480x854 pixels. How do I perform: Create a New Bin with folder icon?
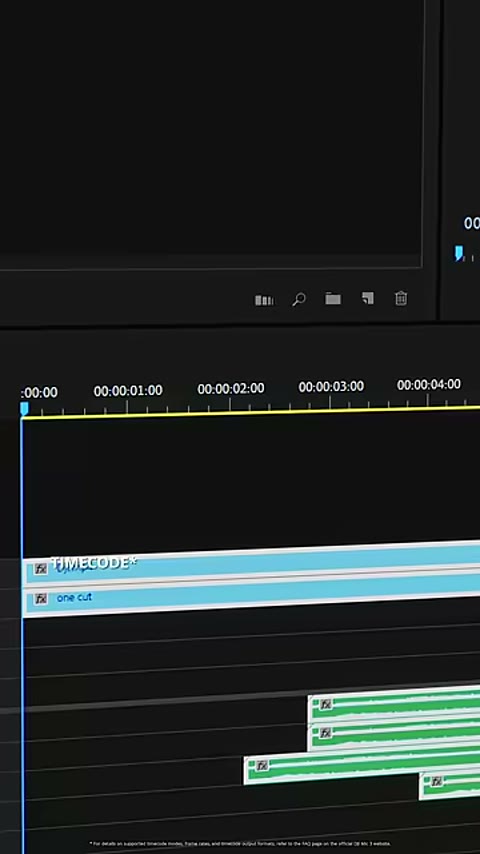[x=333, y=298]
